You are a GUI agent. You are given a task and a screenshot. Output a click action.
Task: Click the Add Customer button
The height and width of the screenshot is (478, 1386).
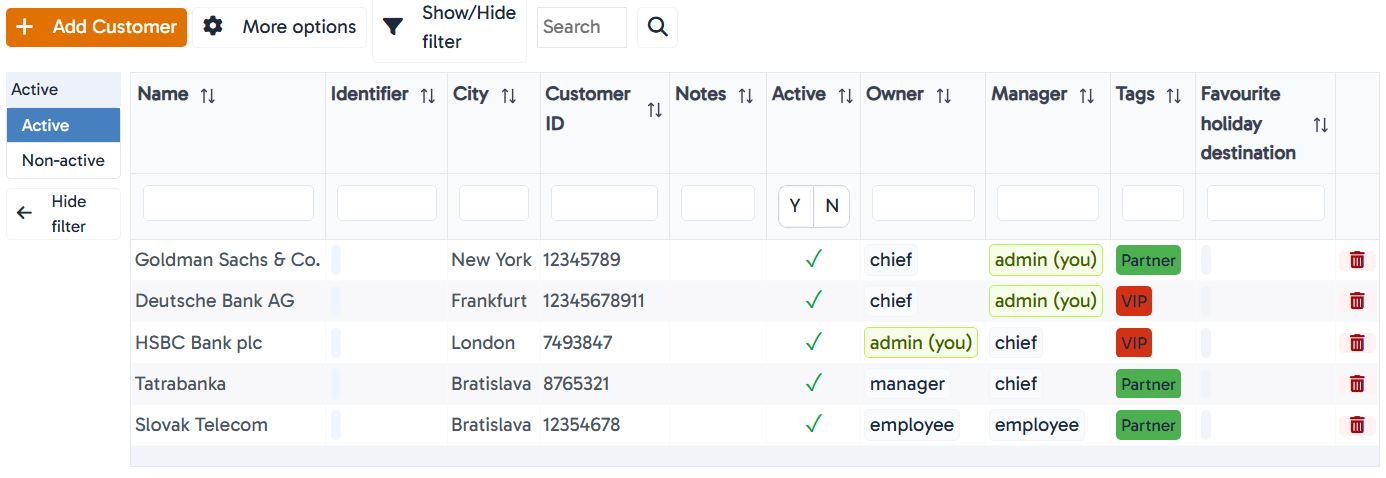pyautogui.click(x=96, y=27)
